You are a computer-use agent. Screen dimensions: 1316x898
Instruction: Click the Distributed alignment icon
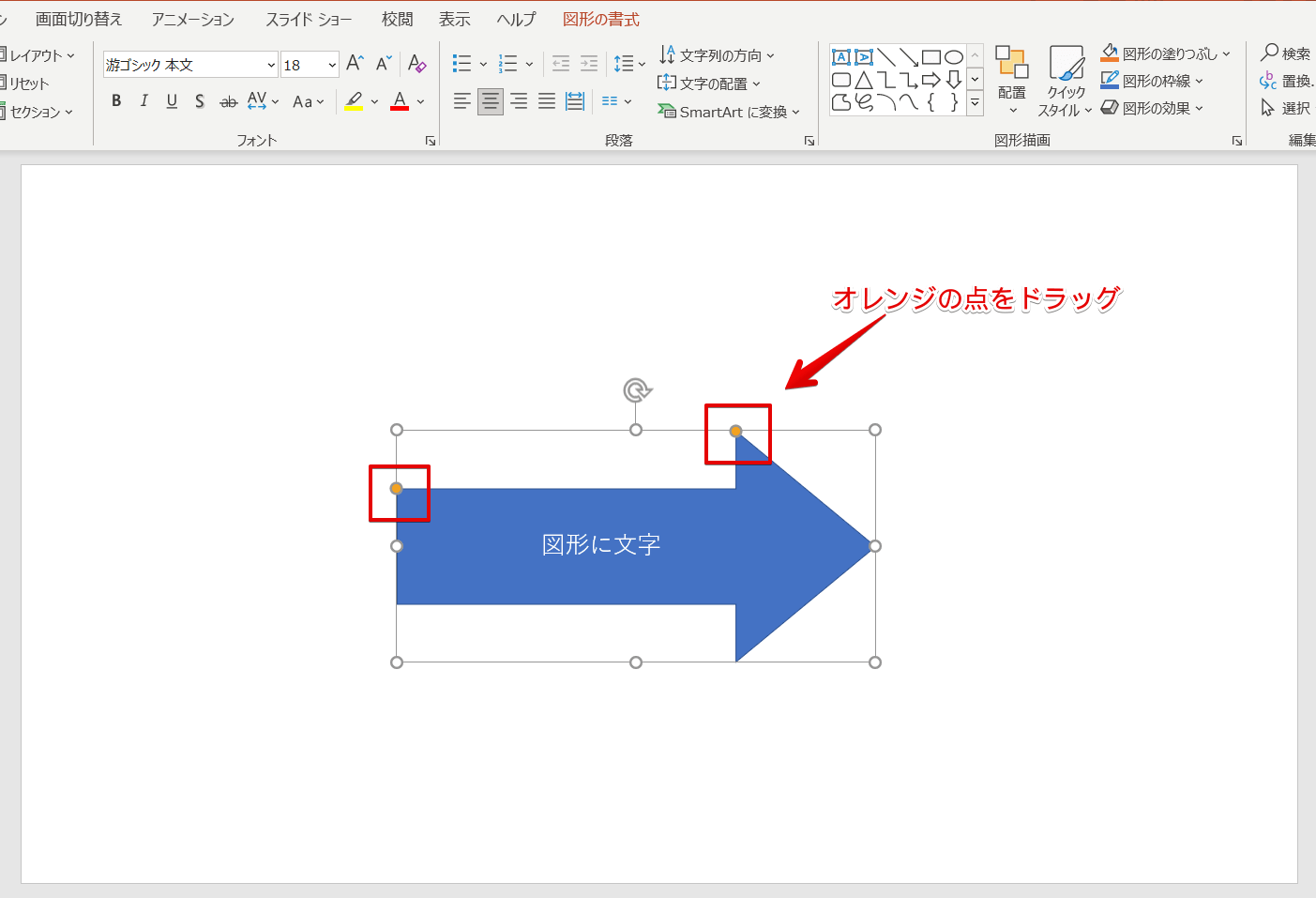575,100
